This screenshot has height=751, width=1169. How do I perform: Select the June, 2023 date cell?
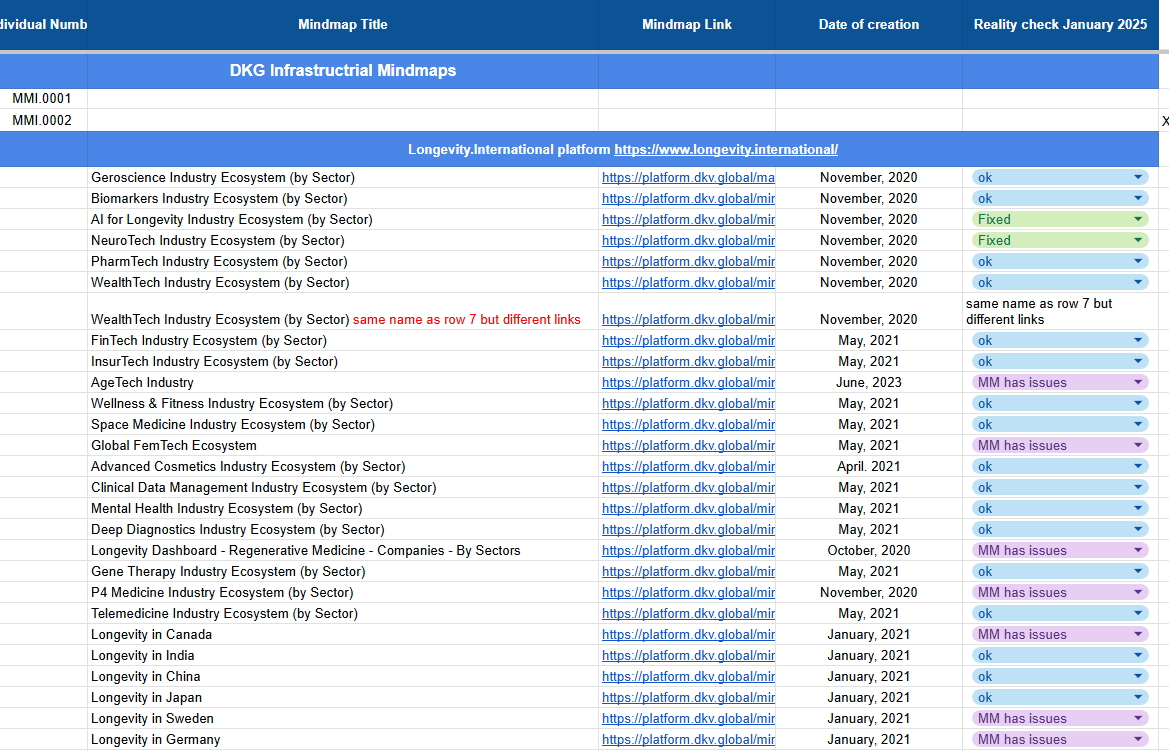tap(868, 383)
